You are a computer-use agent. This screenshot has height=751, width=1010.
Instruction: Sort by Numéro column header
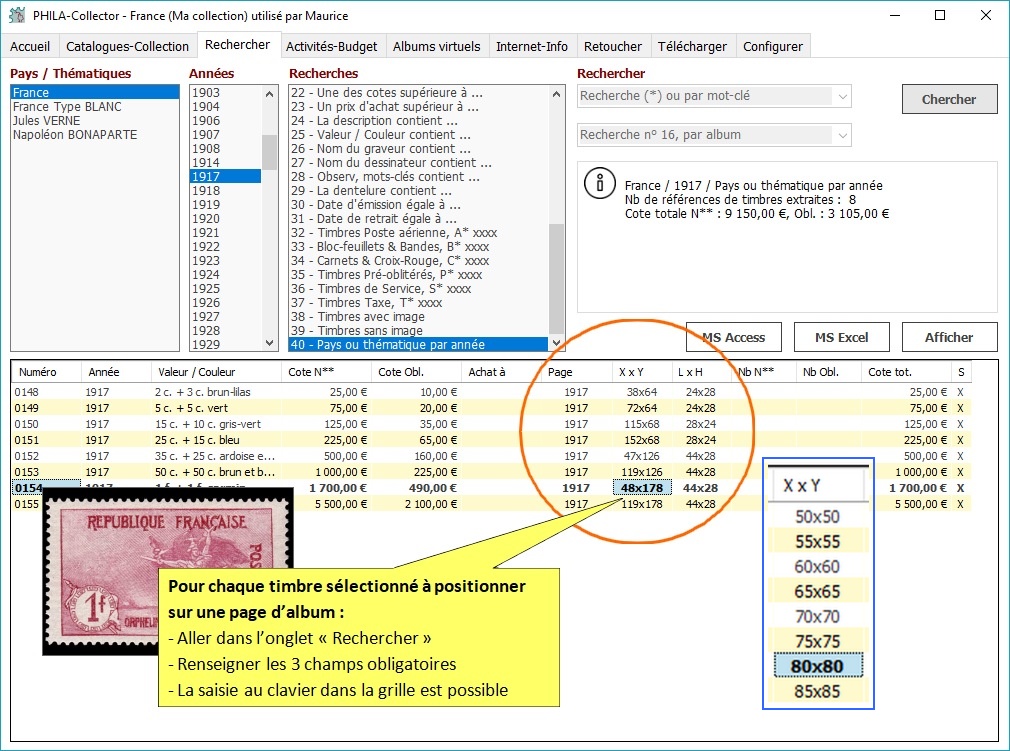[46, 372]
